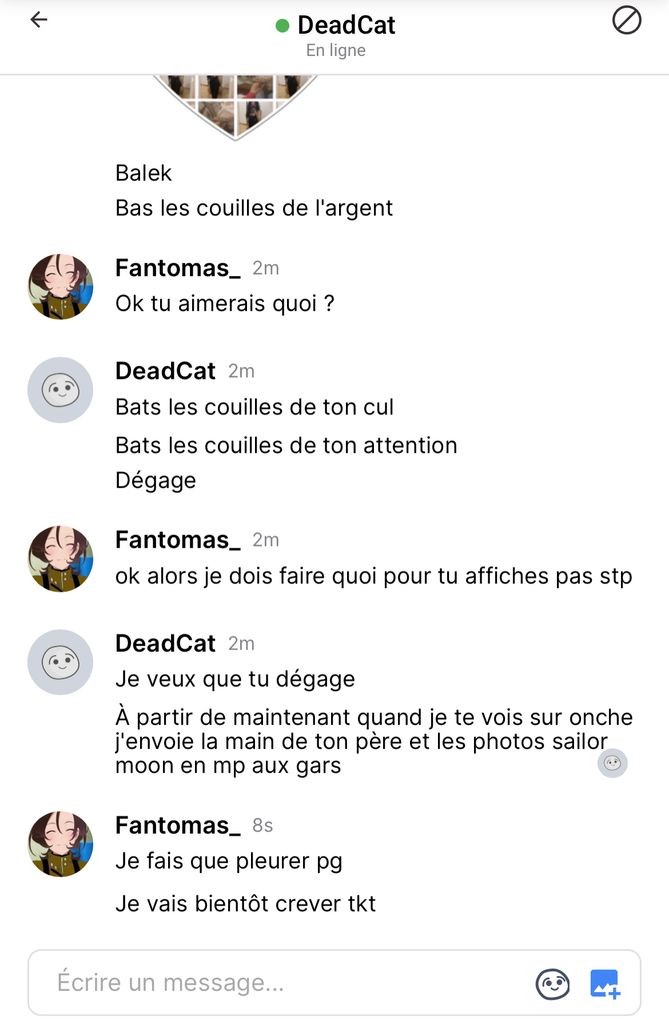Image resolution: width=669 pixels, height=1024 pixels.
Task: Open Fantomas_ username above 'Je fais que pleurer pg'
Action: point(178,825)
